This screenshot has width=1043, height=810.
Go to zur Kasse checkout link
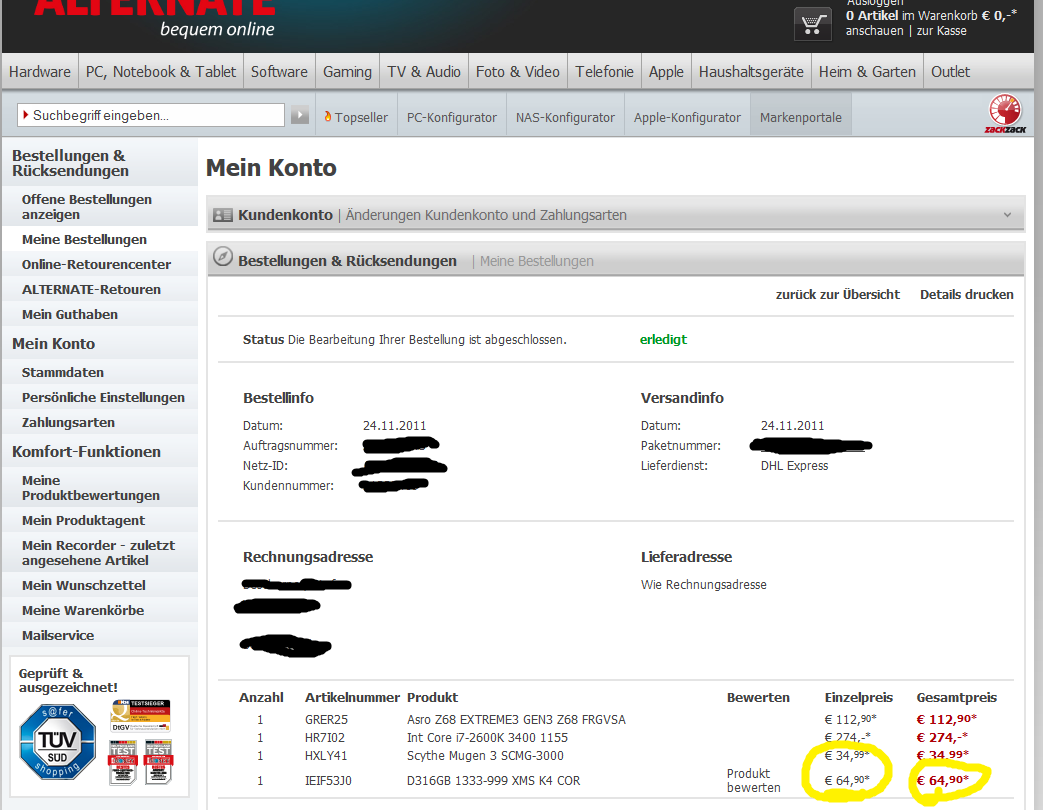pyautogui.click(x=941, y=31)
